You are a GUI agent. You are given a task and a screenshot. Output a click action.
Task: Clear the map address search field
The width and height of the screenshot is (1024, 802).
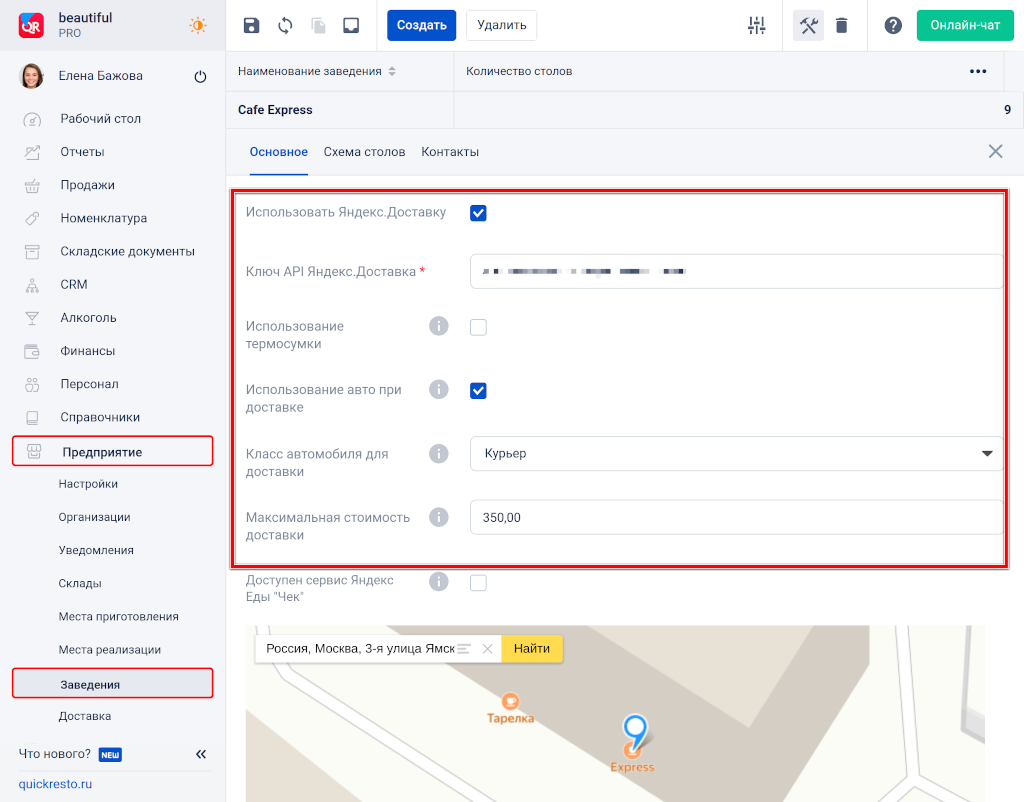[x=487, y=649]
